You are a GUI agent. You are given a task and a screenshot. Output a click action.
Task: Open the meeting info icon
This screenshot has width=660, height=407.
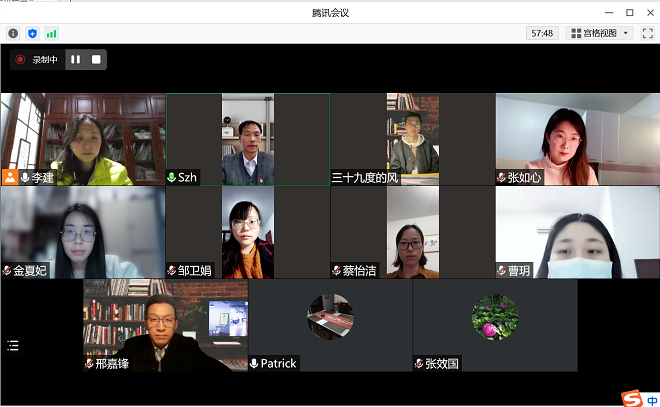click(x=13, y=33)
